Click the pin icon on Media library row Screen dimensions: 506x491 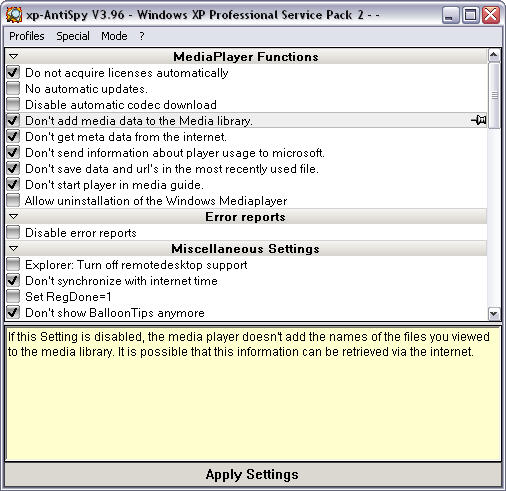pos(479,120)
